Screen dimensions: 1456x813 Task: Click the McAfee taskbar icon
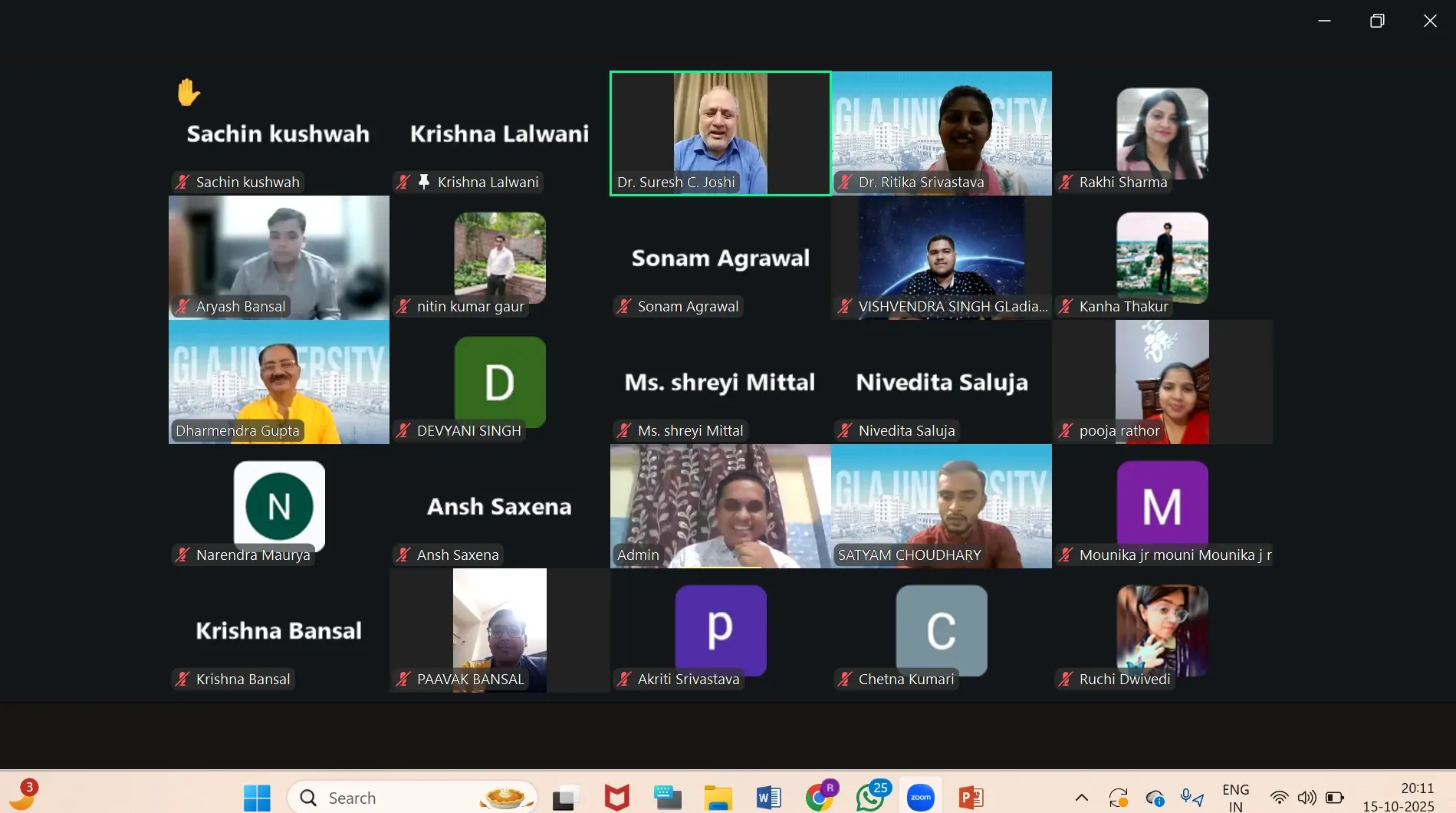pos(616,798)
